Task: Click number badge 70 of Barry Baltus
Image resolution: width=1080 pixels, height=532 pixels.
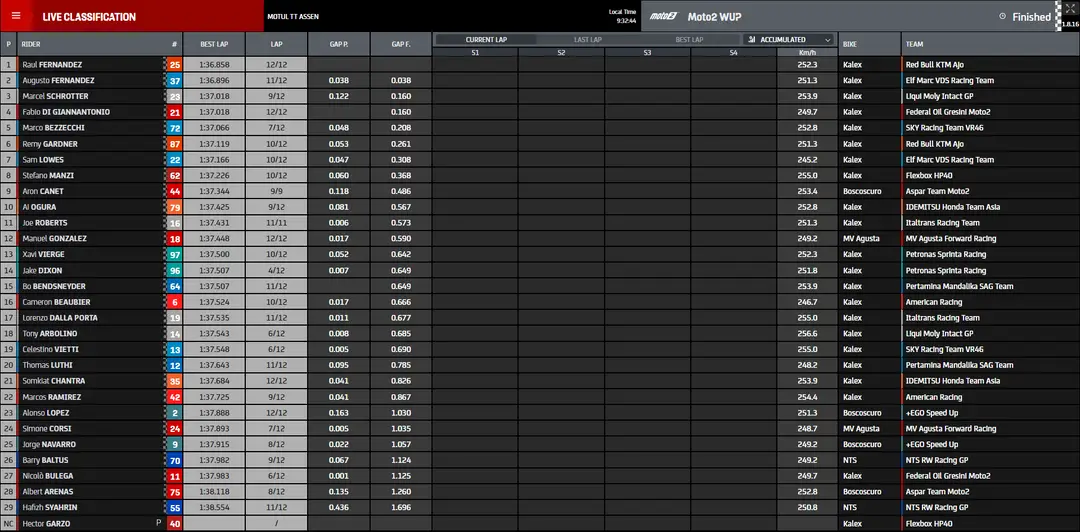Action: 174,460
